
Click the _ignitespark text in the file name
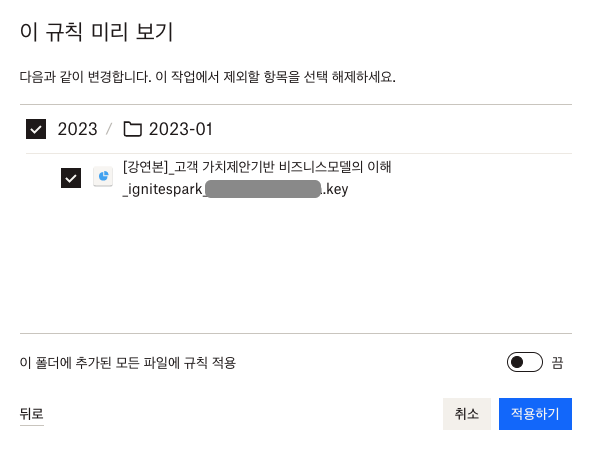tap(163, 189)
